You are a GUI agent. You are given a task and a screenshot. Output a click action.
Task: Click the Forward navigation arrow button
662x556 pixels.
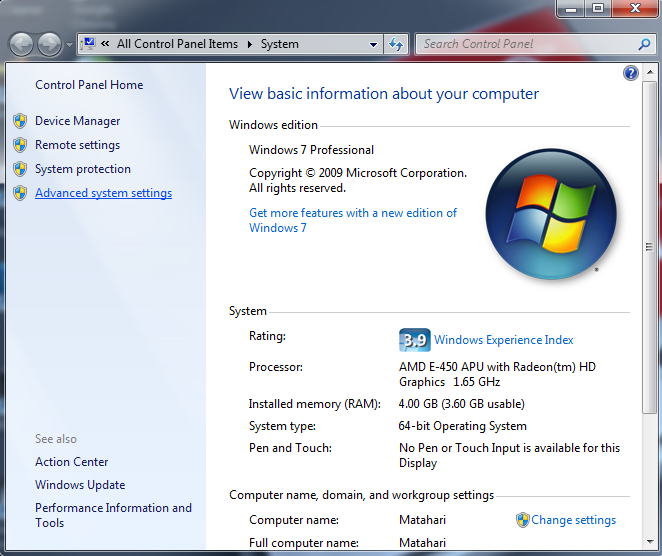click(x=50, y=44)
